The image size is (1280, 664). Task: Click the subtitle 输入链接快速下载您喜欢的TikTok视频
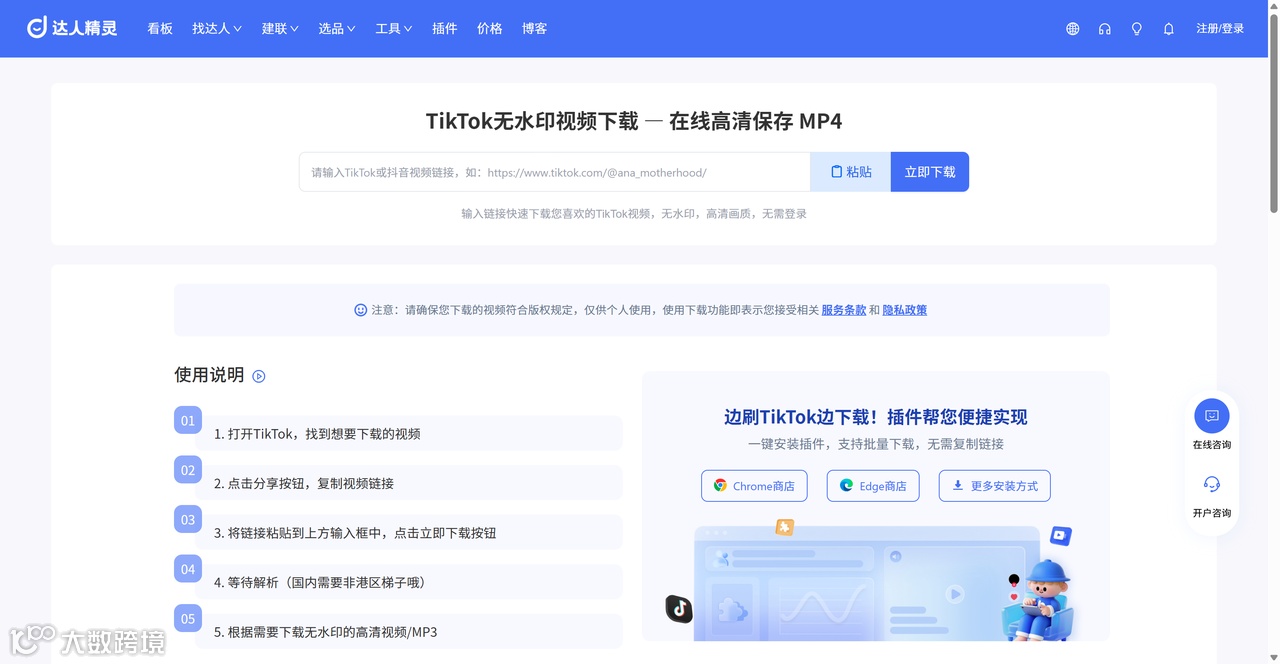tap(558, 214)
